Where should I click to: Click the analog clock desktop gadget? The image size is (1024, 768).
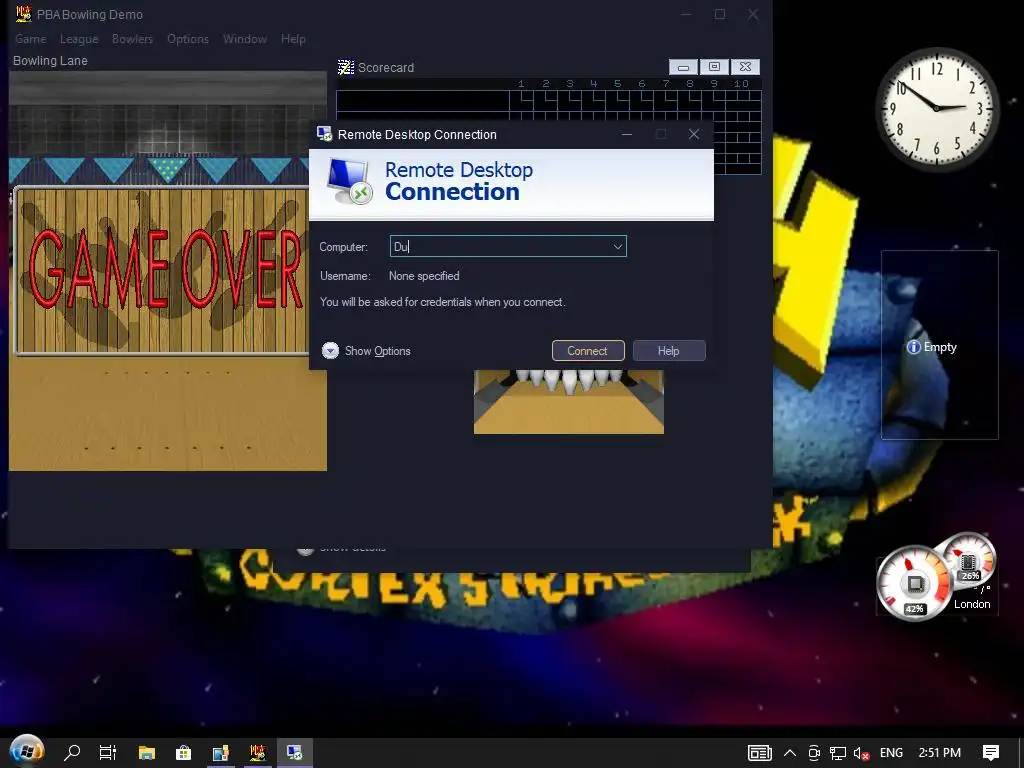(x=937, y=108)
